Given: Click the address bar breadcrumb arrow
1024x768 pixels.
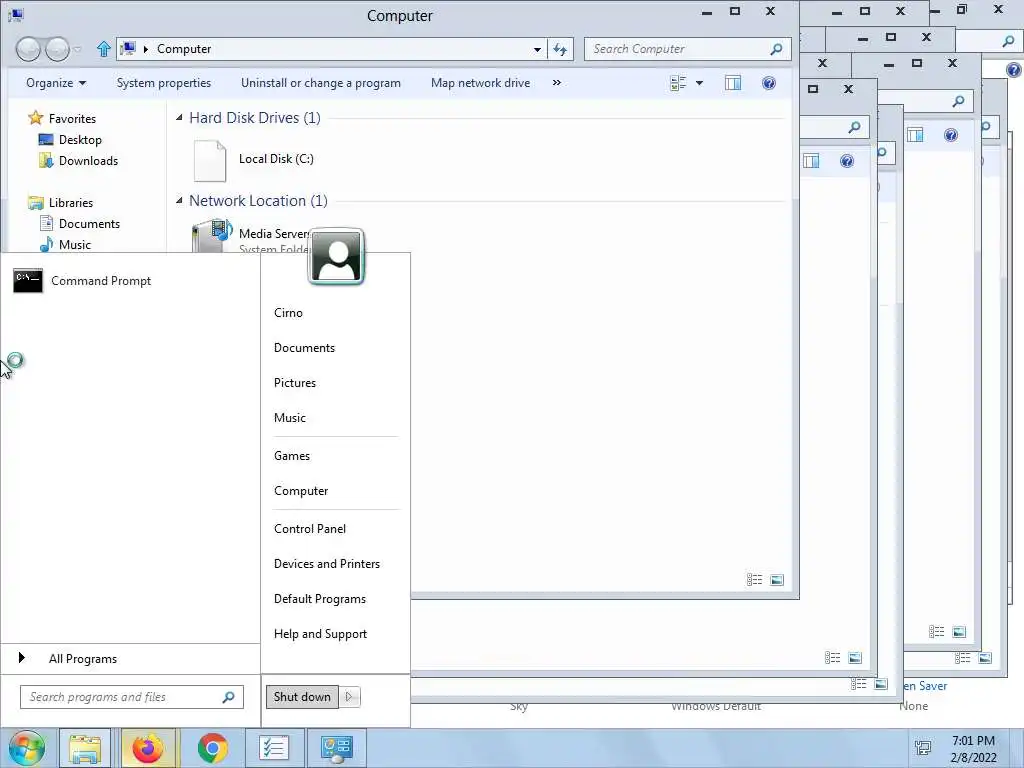Looking at the screenshot, I should click(146, 49).
